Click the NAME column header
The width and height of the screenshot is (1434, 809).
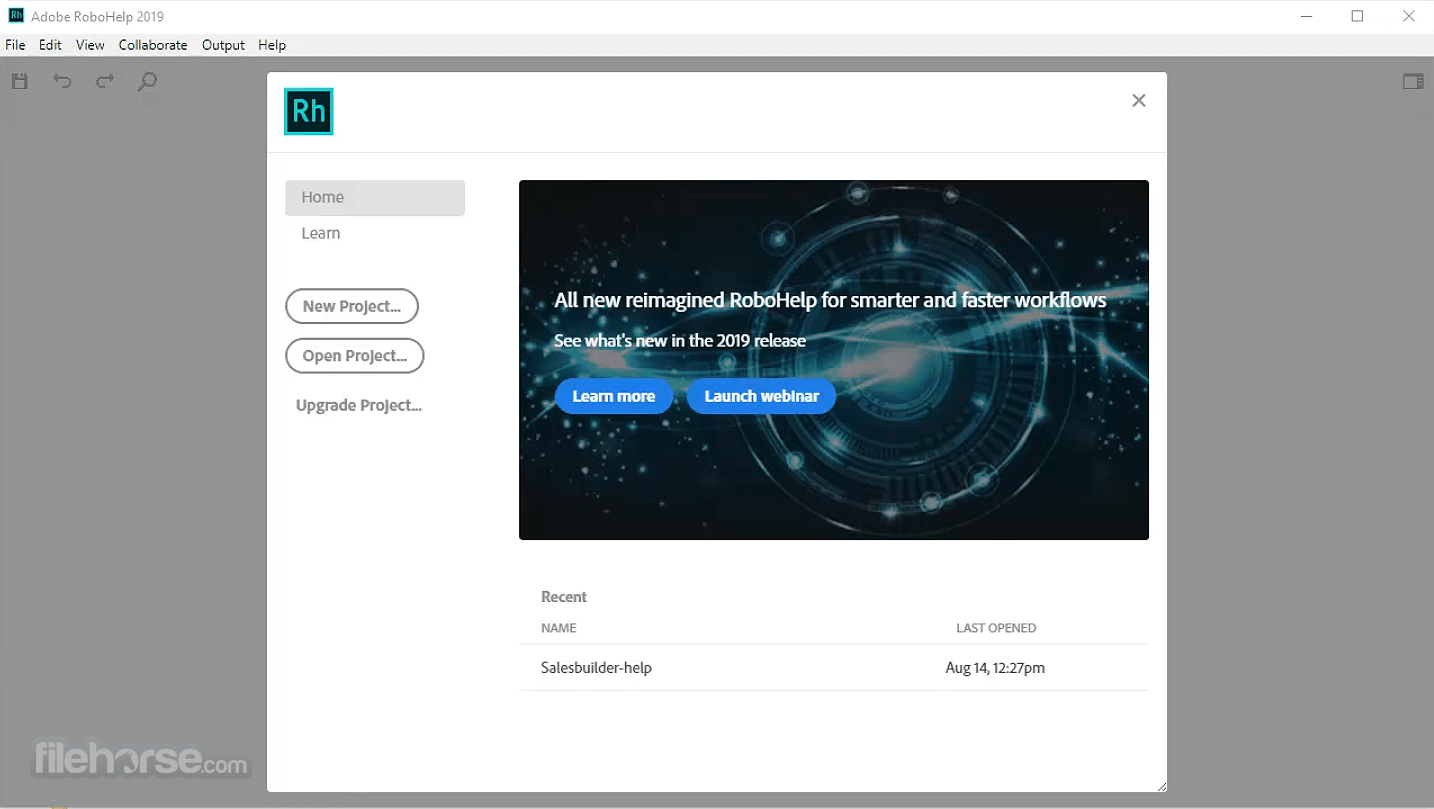(559, 628)
